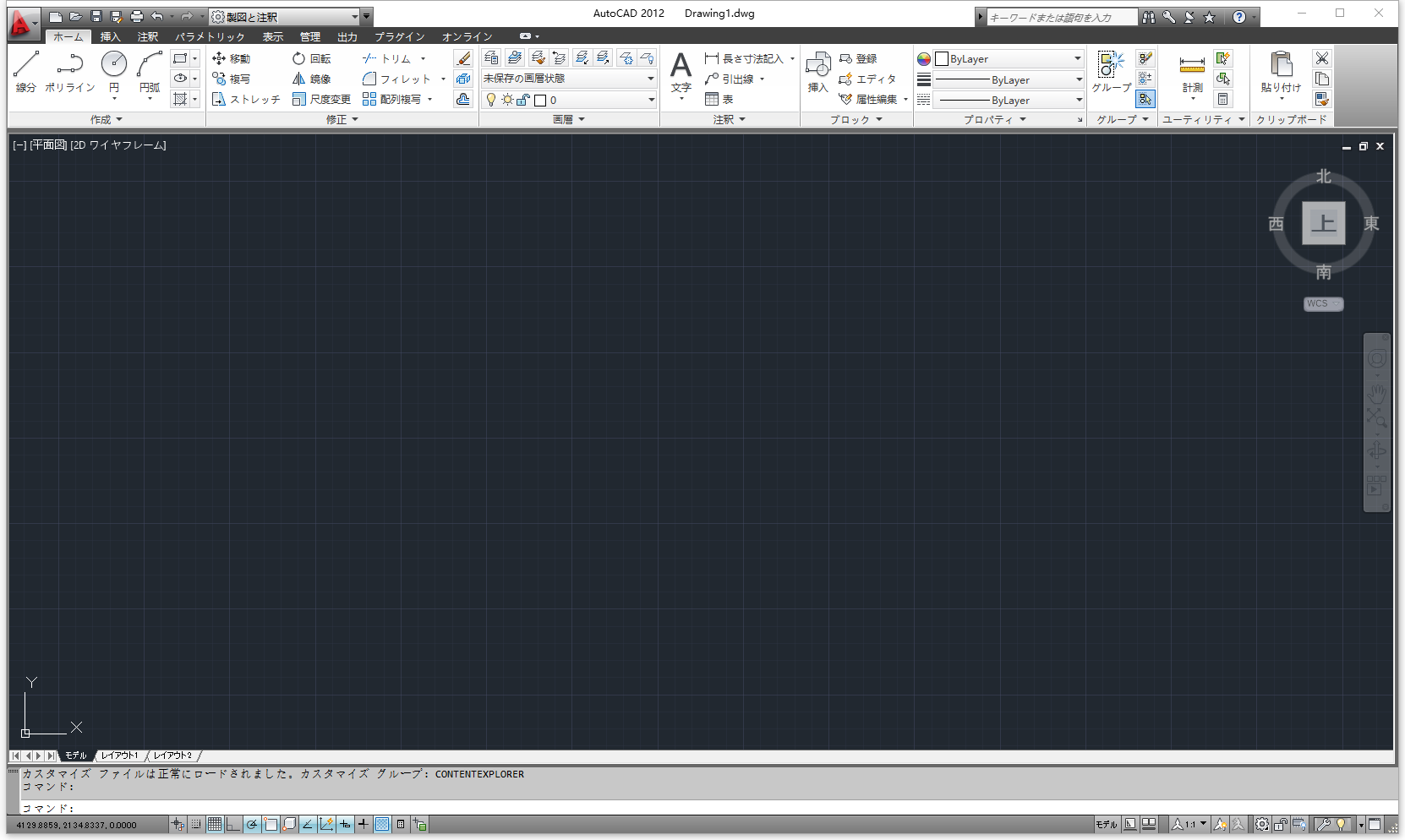The width and height of the screenshot is (1405, 840).
Task: Toggle infer constraints in the status bar
Action: [x=178, y=824]
